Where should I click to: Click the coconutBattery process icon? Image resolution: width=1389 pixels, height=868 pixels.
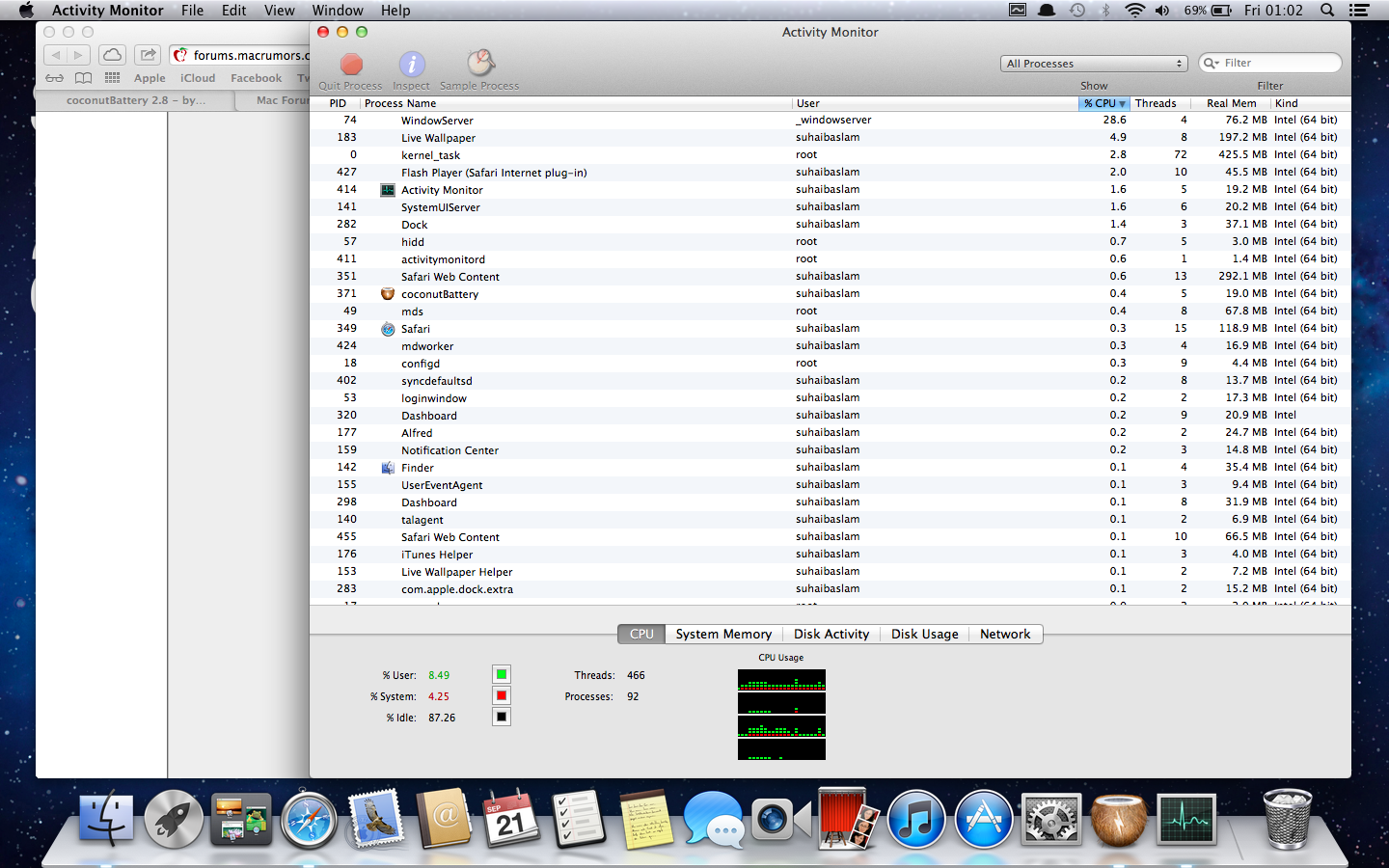(x=388, y=294)
